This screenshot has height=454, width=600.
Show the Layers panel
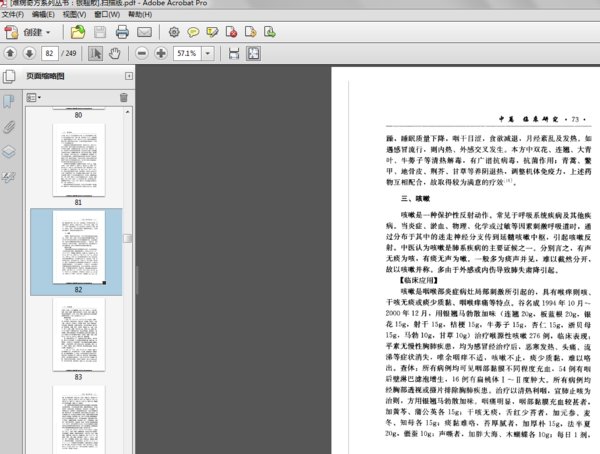point(9,152)
